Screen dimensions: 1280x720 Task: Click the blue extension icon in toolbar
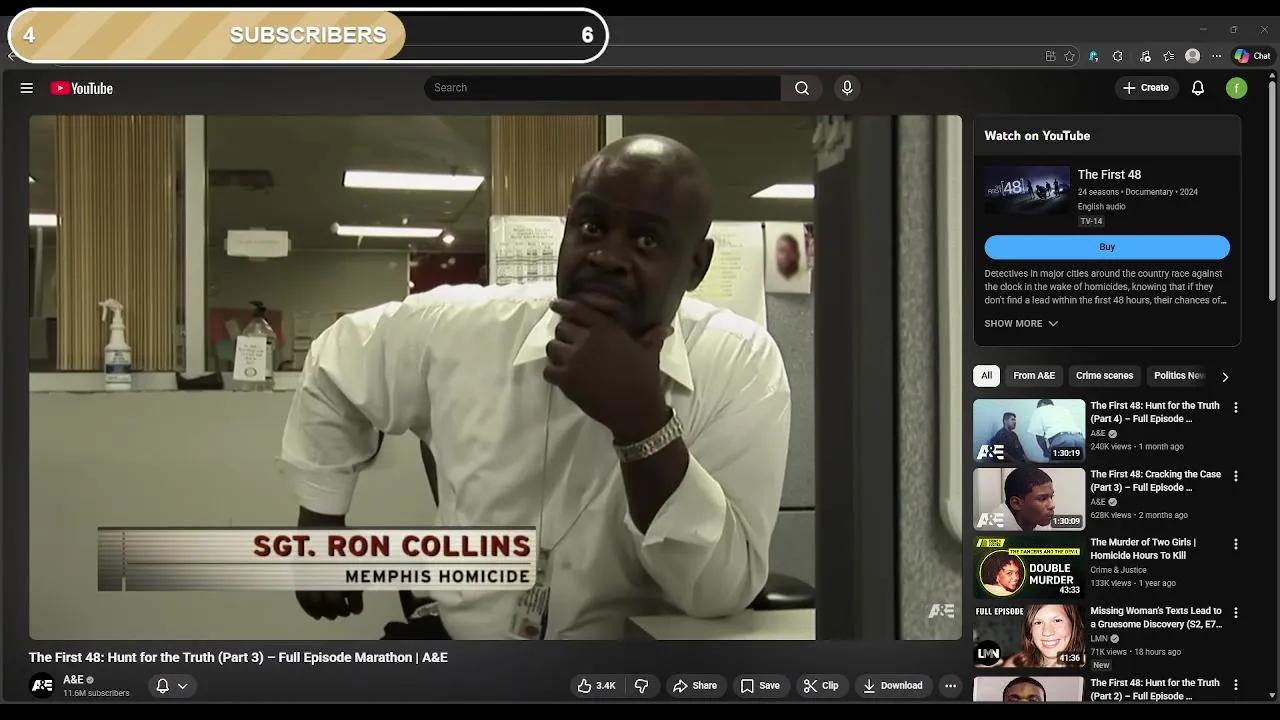[x=1093, y=56]
